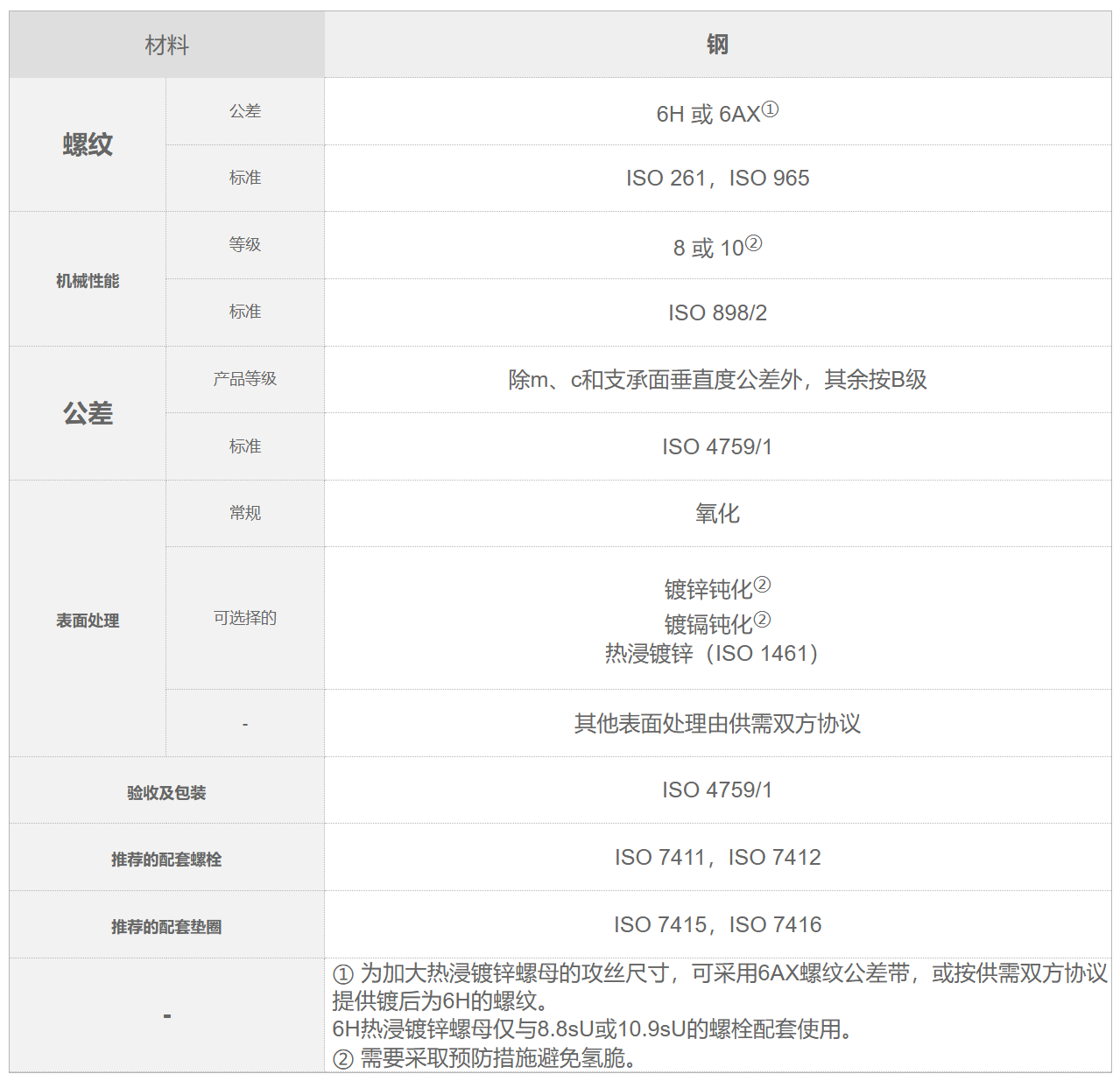Select the 钢 column header
This screenshot has width=1120, height=1081.
click(717, 45)
